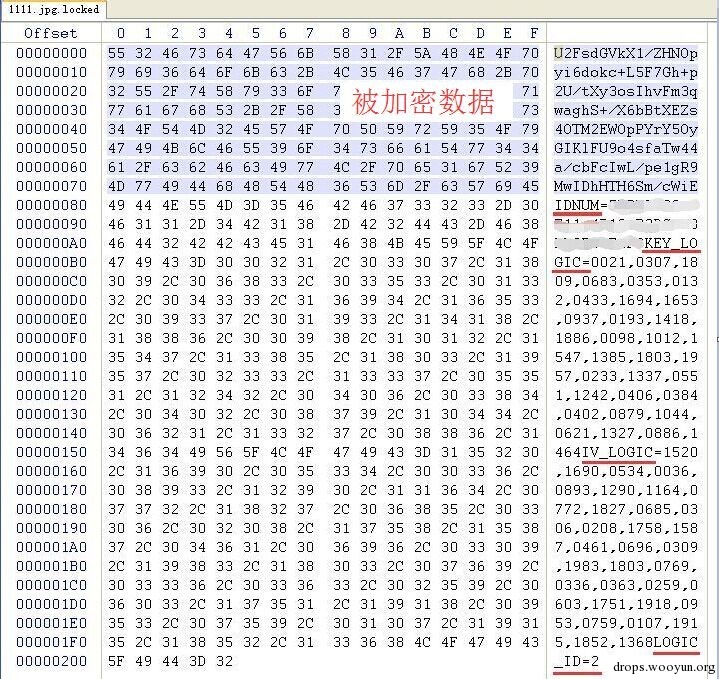
Task: Select ASCII text '06,0208,1758,158'
Action: (x=626, y=529)
